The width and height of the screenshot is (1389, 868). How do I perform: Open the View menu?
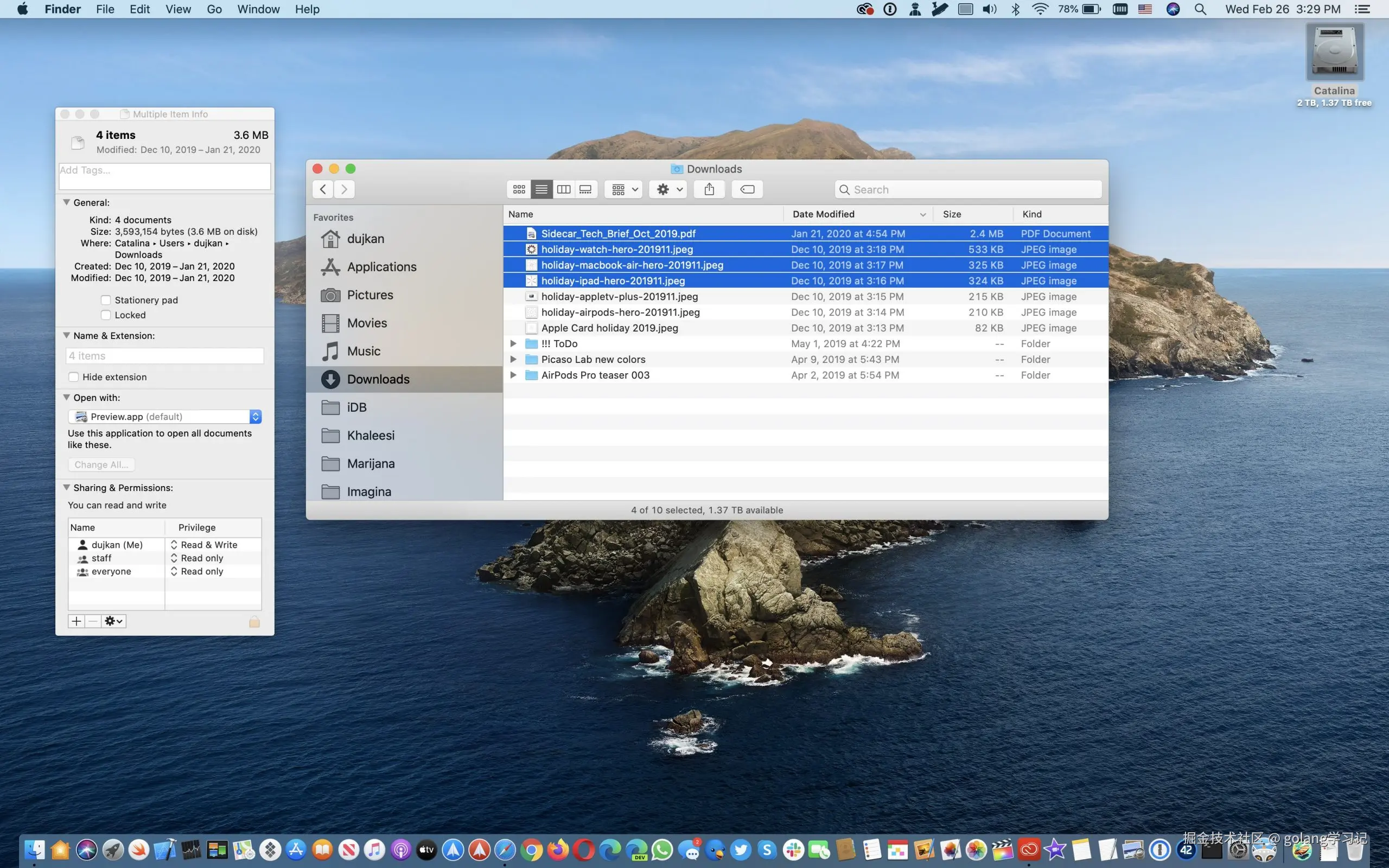coord(178,9)
